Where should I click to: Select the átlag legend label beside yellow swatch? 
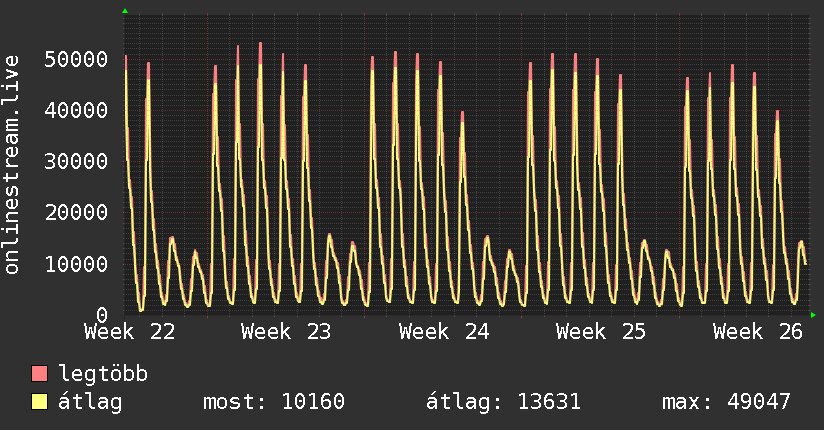click(x=90, y=402)
